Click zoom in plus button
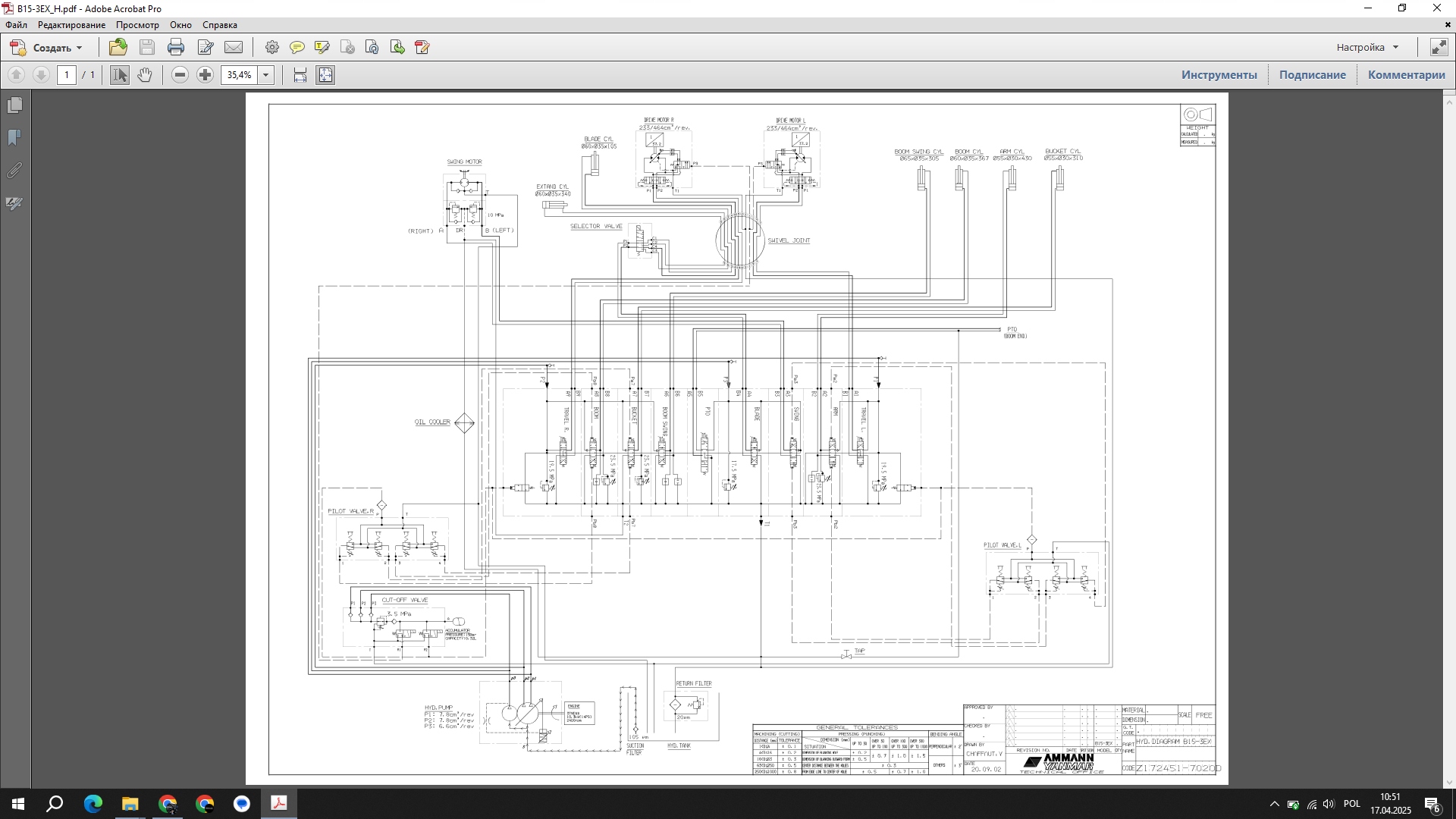This screenshot has width=1456, height=819. coord(205,75)
